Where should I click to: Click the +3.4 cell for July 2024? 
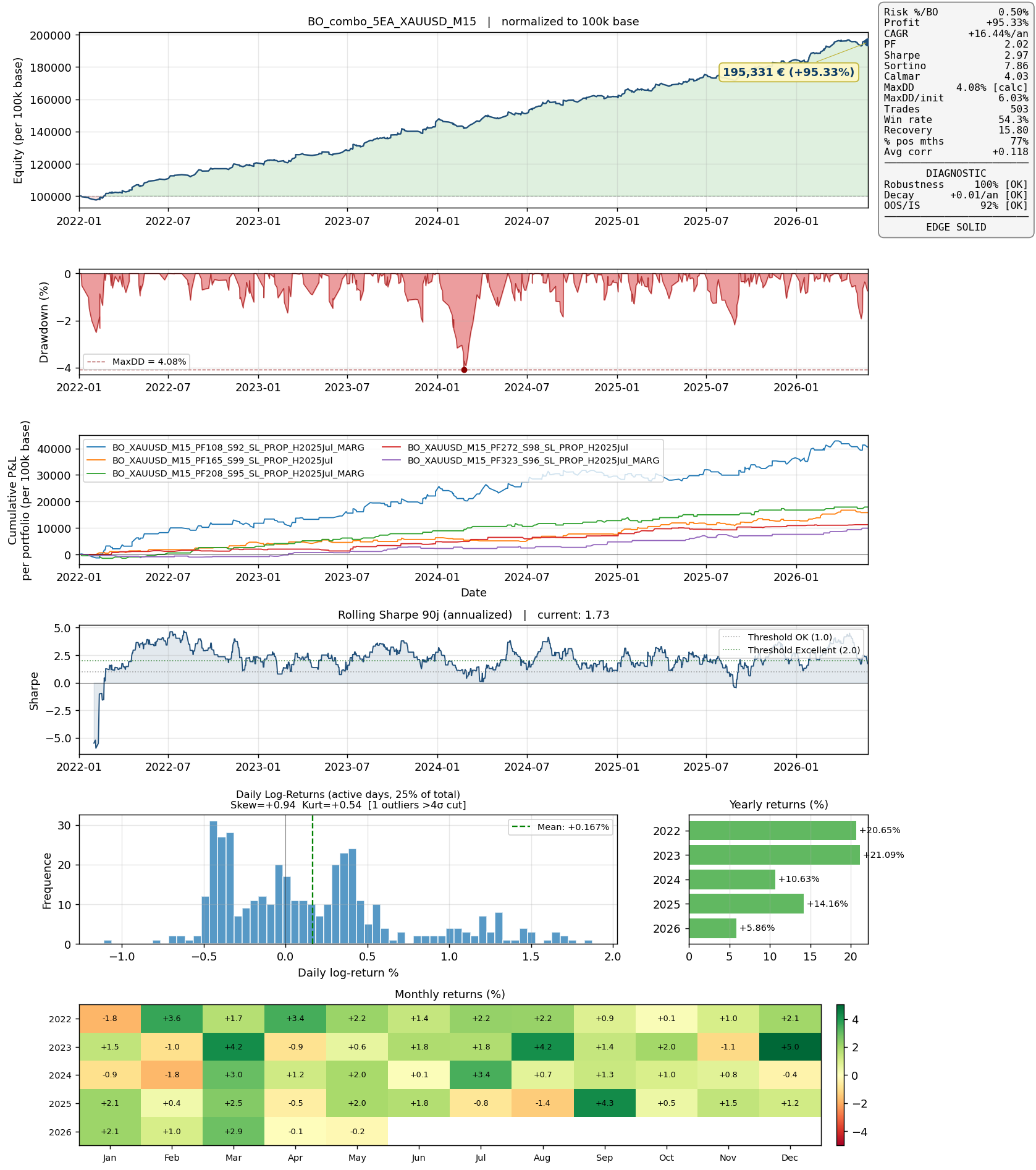(481, 1075)
